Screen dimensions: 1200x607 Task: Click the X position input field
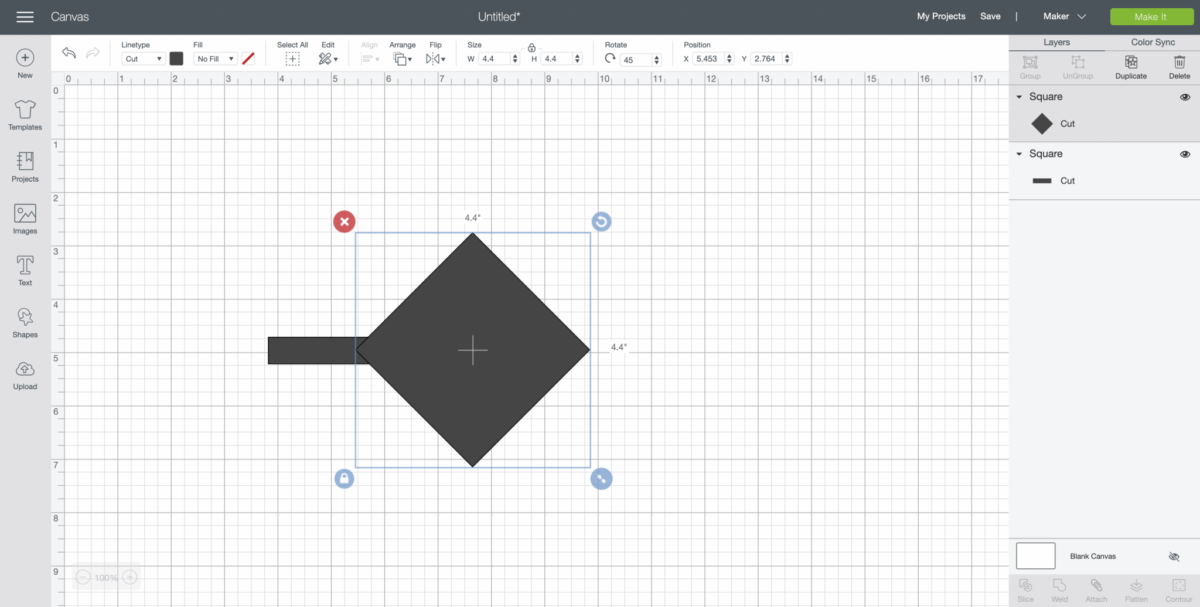[x=710, y=59]
